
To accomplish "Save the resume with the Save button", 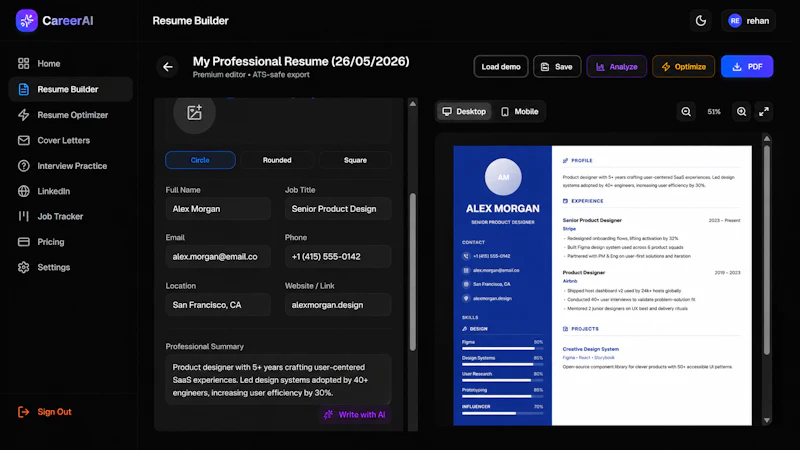I will coord(557,67).
